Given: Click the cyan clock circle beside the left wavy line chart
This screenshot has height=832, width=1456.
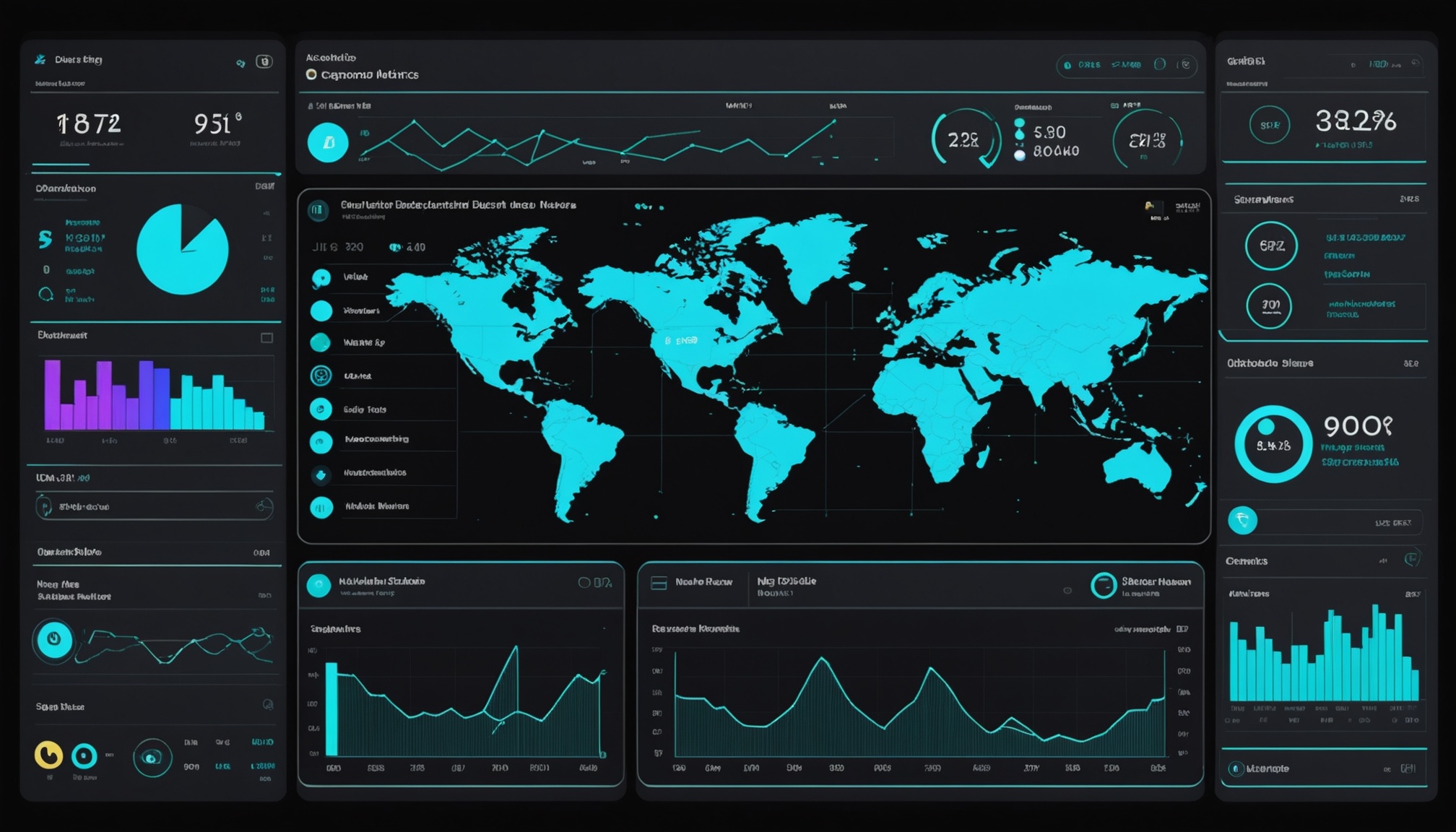Looking at the screenshot, I should pos(54,639).
